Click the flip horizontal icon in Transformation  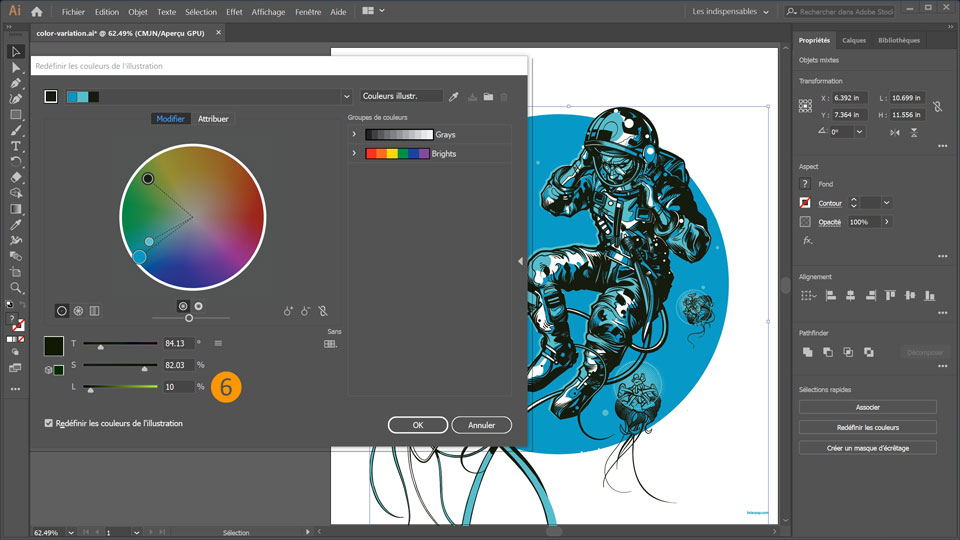[x=895, y=132]
